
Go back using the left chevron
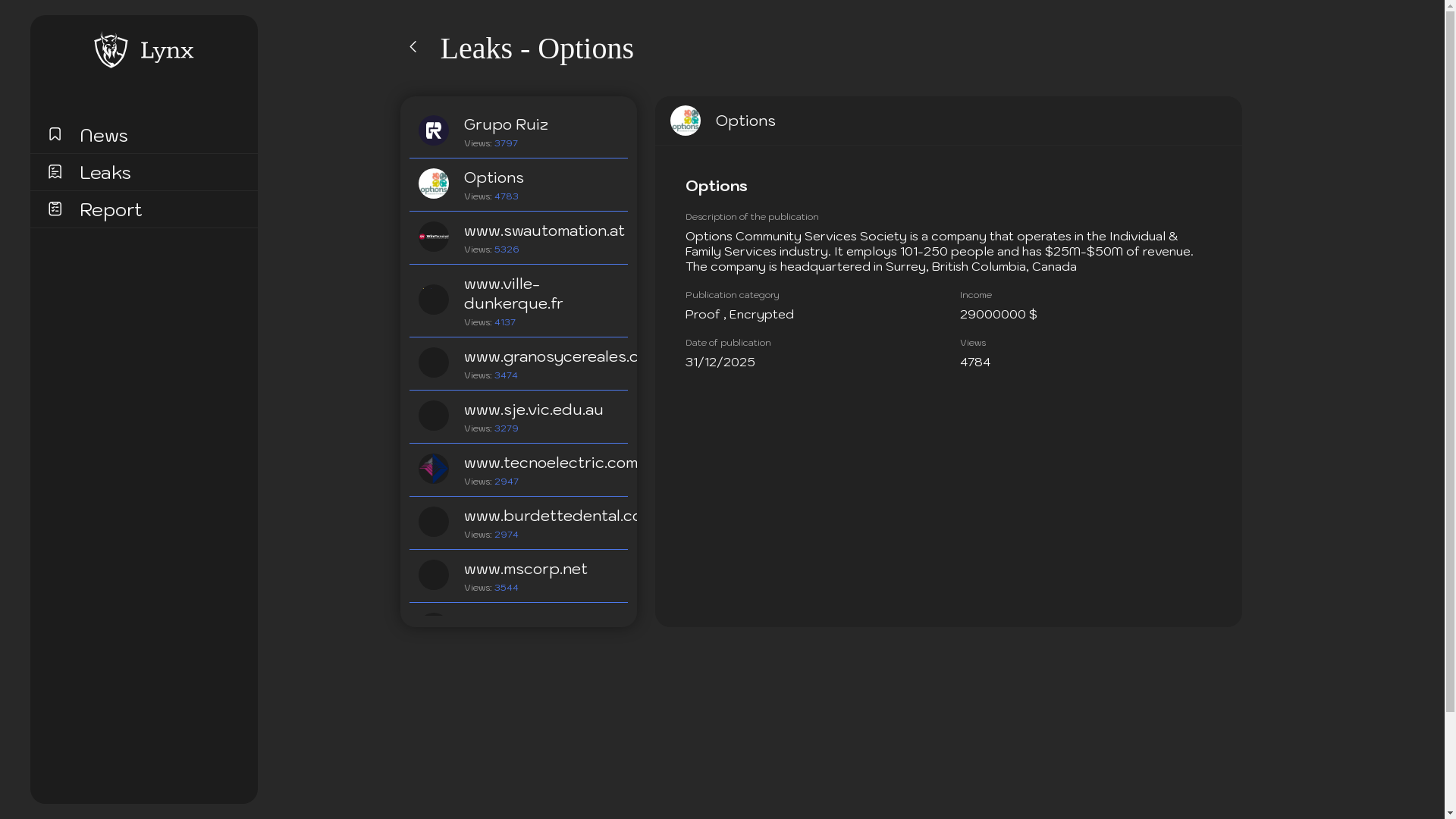(x=413, y=47)
